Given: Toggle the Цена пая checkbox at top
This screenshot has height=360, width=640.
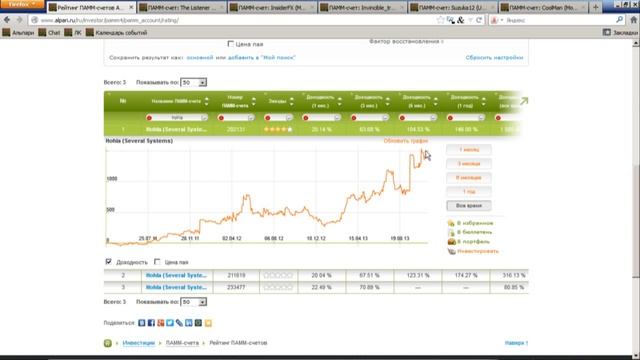Looking at the screenshot, I should (x=231, y=44).
